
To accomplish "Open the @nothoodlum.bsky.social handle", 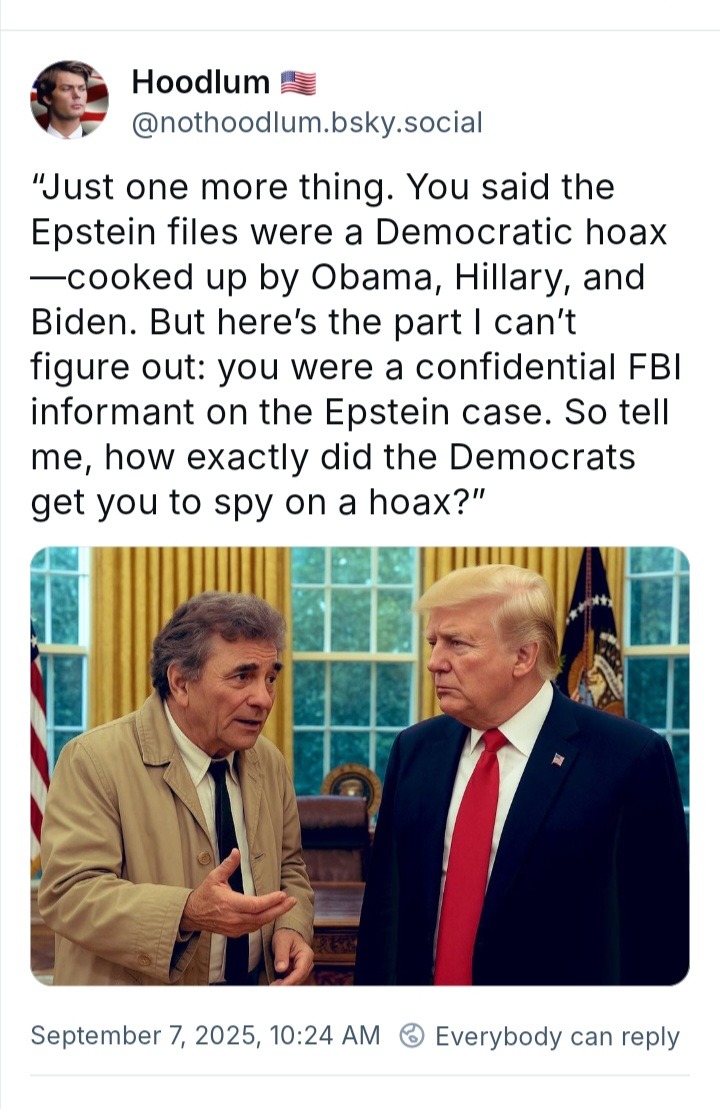I will 307,122.
